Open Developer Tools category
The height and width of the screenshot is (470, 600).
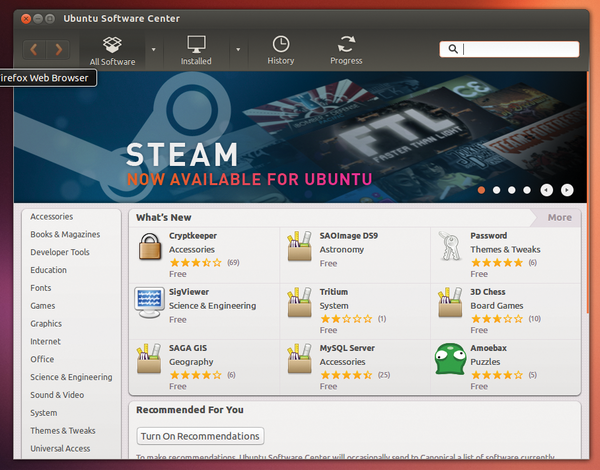[60, 252]
